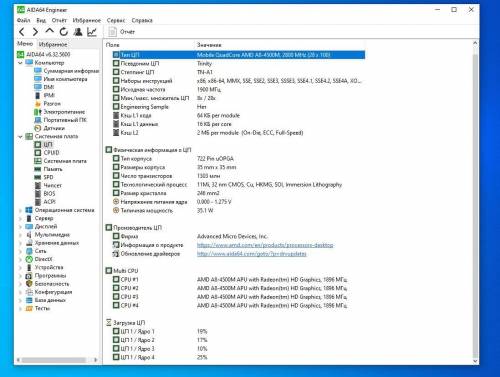Click the Отчет report toolbar button

point(122,32)
